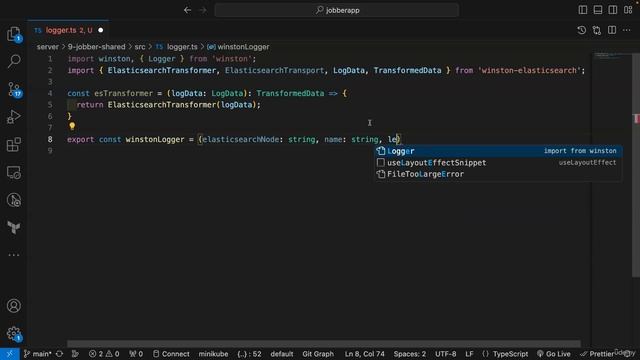640x360 pixels.
Task: Open the Customize Layout control
Action: (x=628, y=10)
